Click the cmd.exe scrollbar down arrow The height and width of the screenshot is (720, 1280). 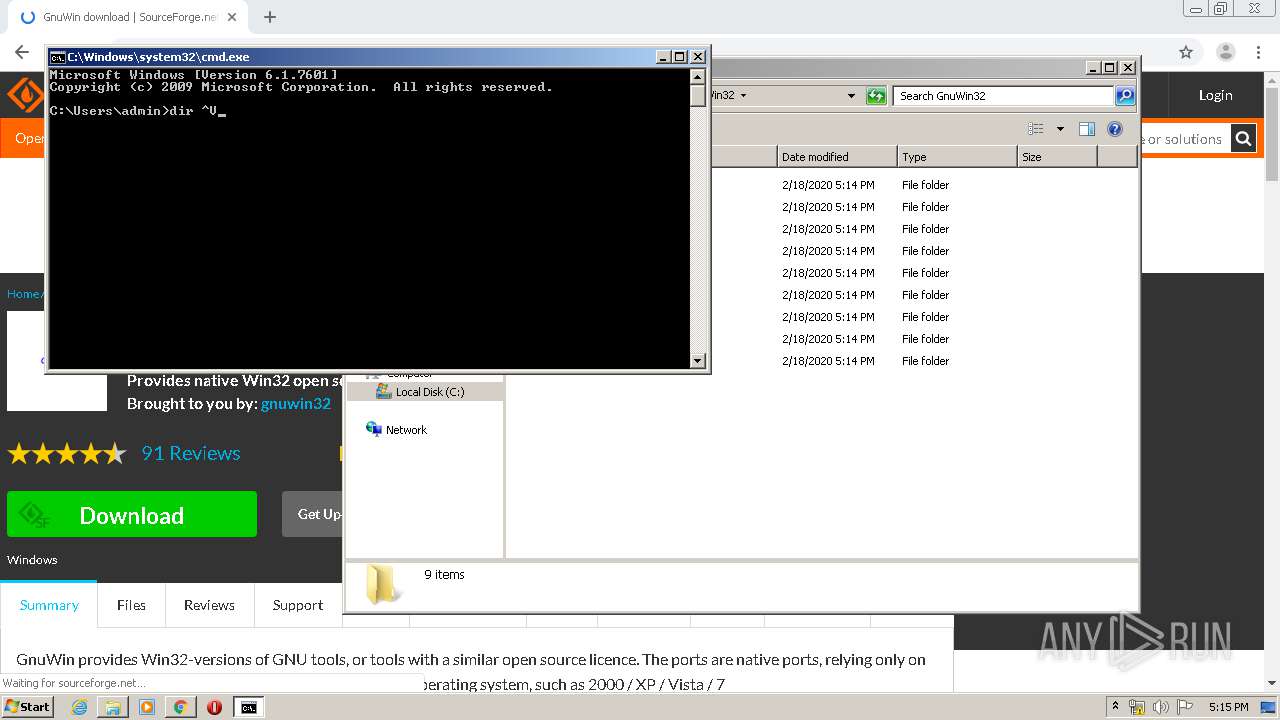(698, 360)
